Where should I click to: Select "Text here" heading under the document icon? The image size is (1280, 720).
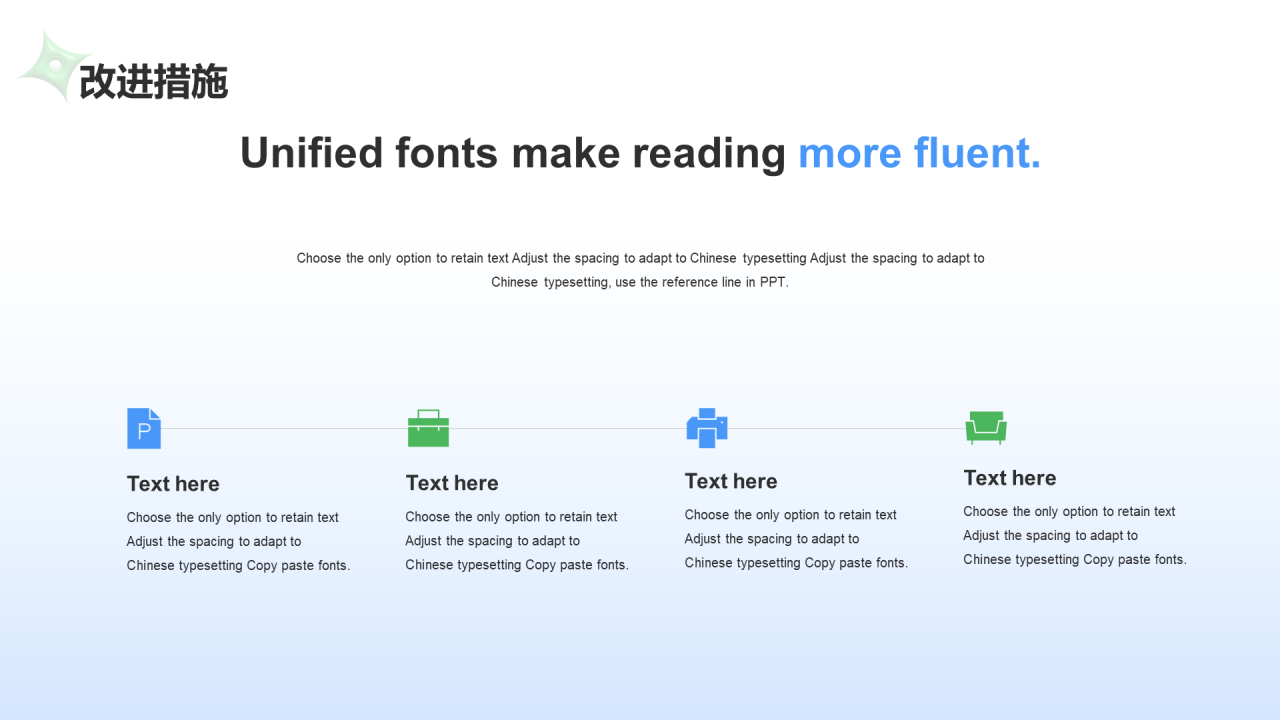tap(173, 484)
